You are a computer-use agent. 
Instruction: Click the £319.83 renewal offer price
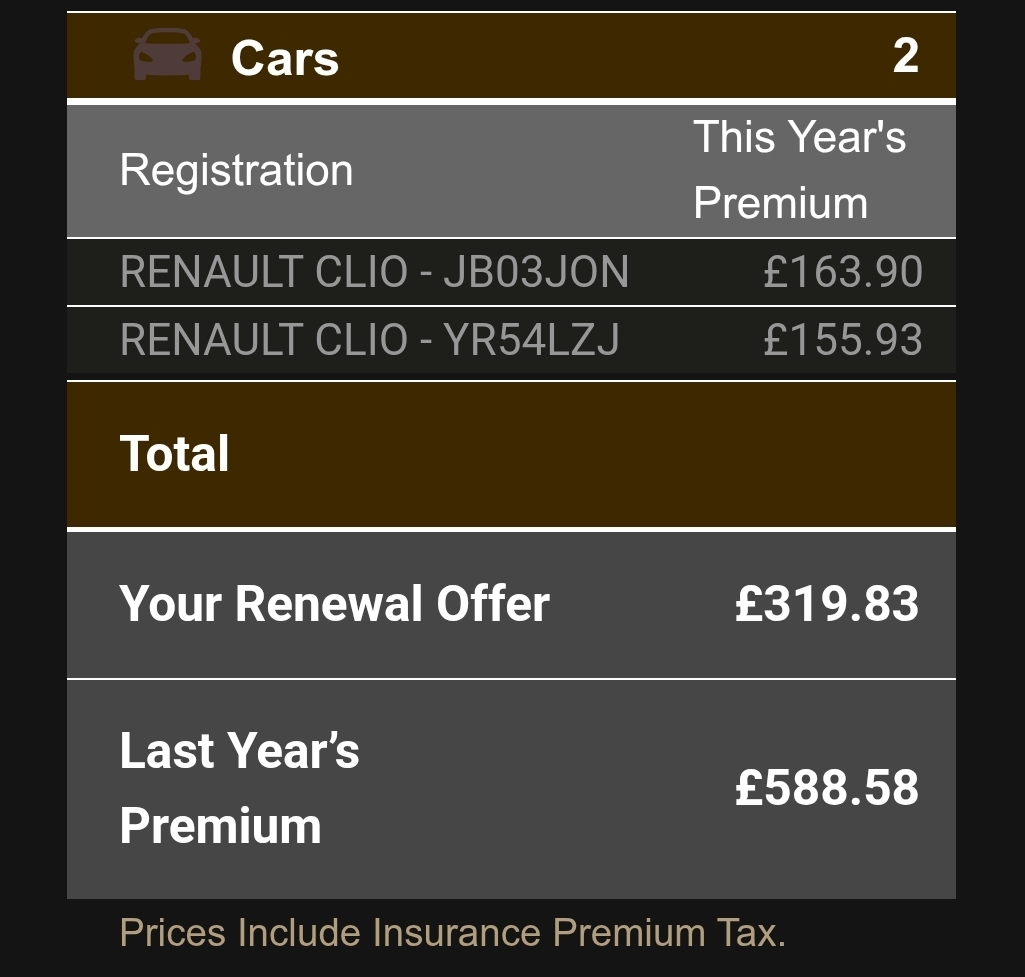pos(827,604)
